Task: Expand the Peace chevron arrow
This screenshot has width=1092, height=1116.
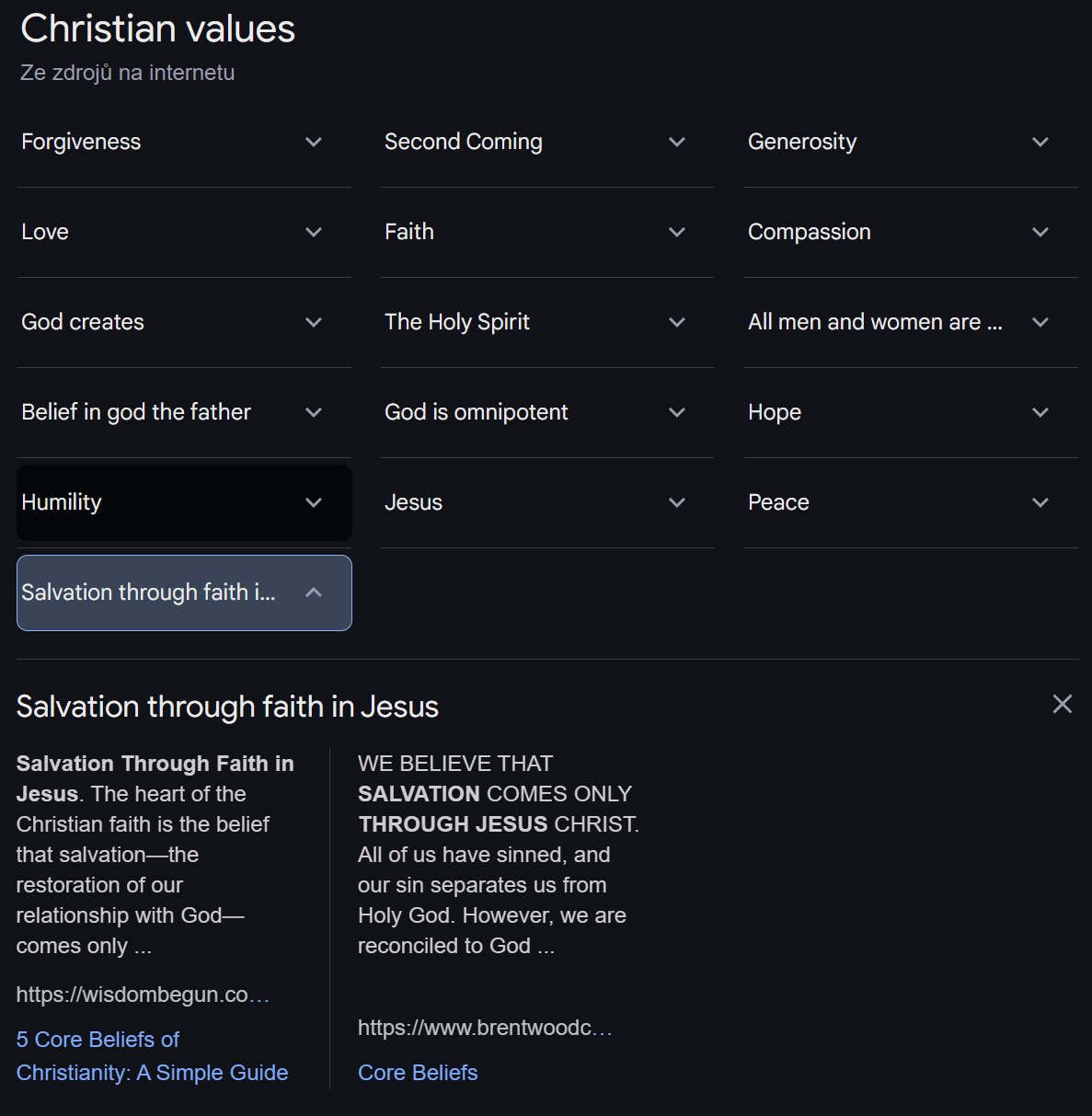Action: [x=1040, y=502]
